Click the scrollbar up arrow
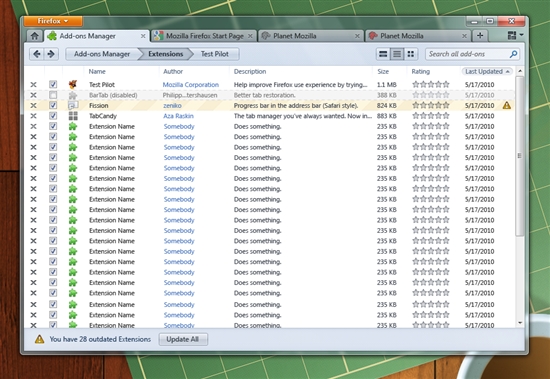The width and height of the screenshot is (550, 379). pyautogui.click(x=520, y=71)
